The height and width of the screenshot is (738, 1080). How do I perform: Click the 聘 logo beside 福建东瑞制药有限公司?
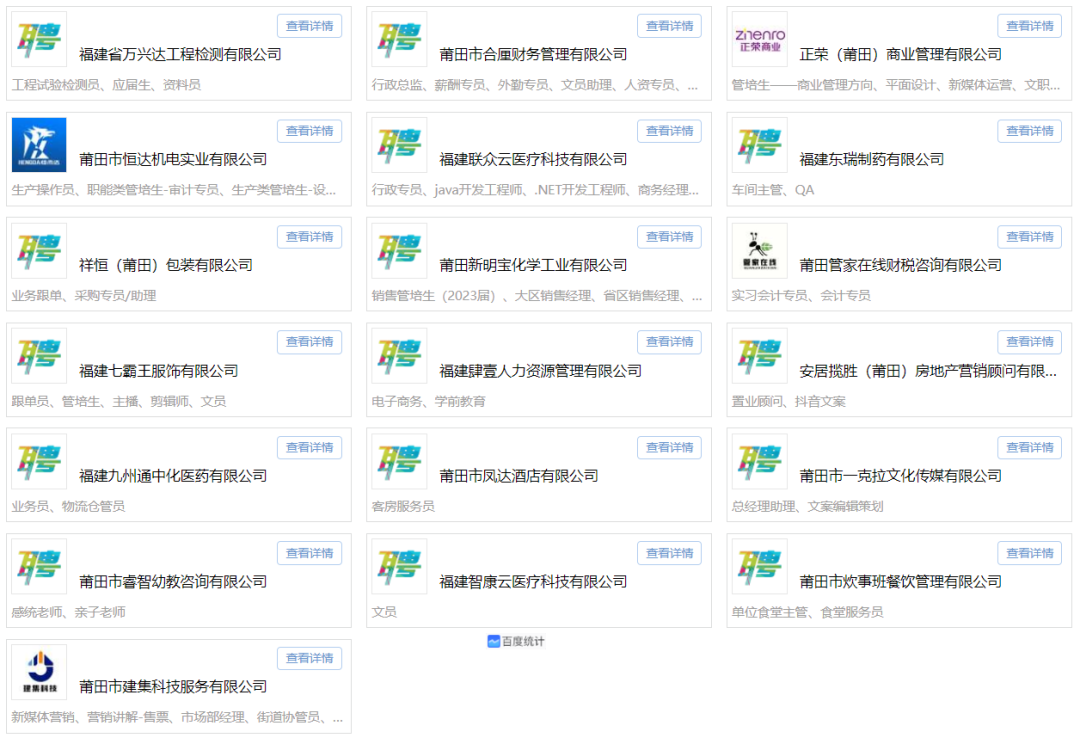point(759,145)
